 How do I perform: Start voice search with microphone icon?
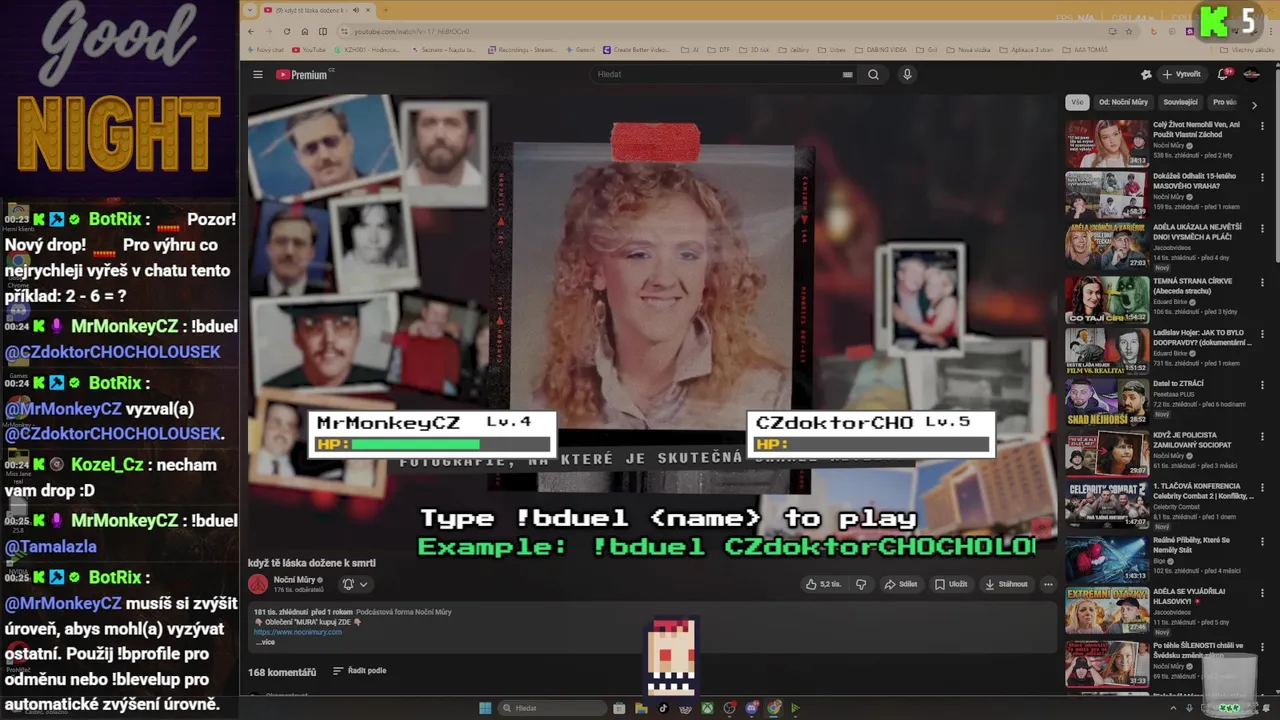tap(907, 75)
